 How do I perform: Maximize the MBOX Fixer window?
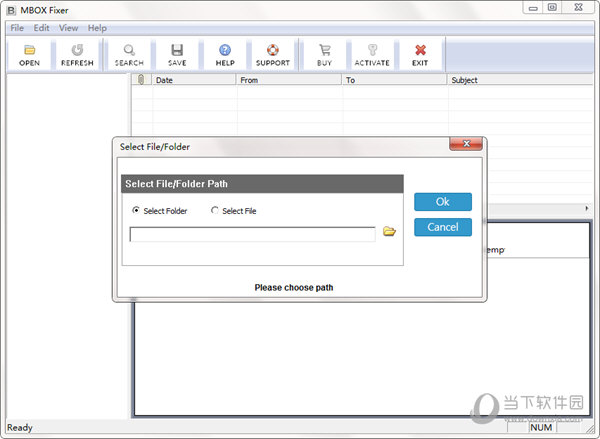tap(552, 8)
